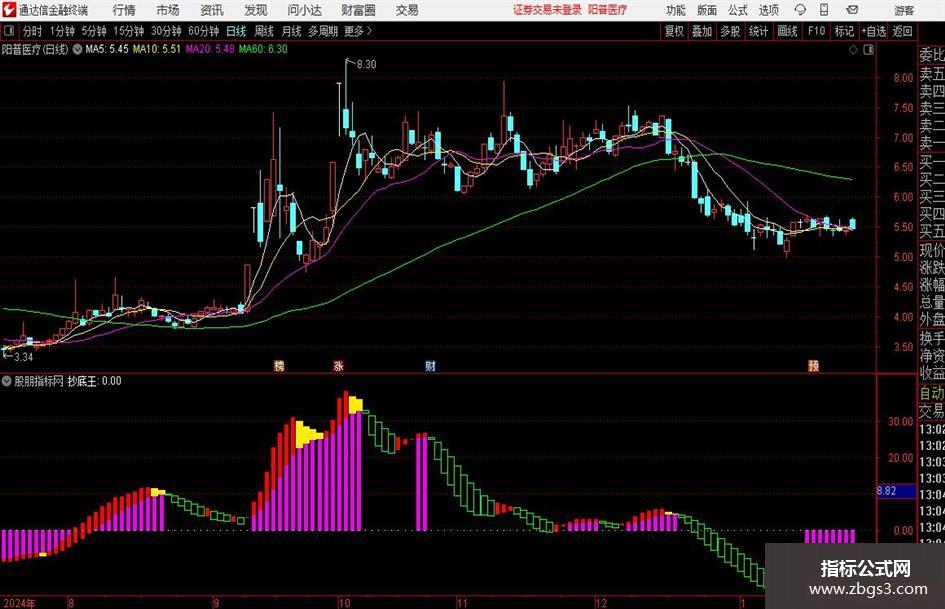
Task: Open the 交易 menu
Action: 407,10
